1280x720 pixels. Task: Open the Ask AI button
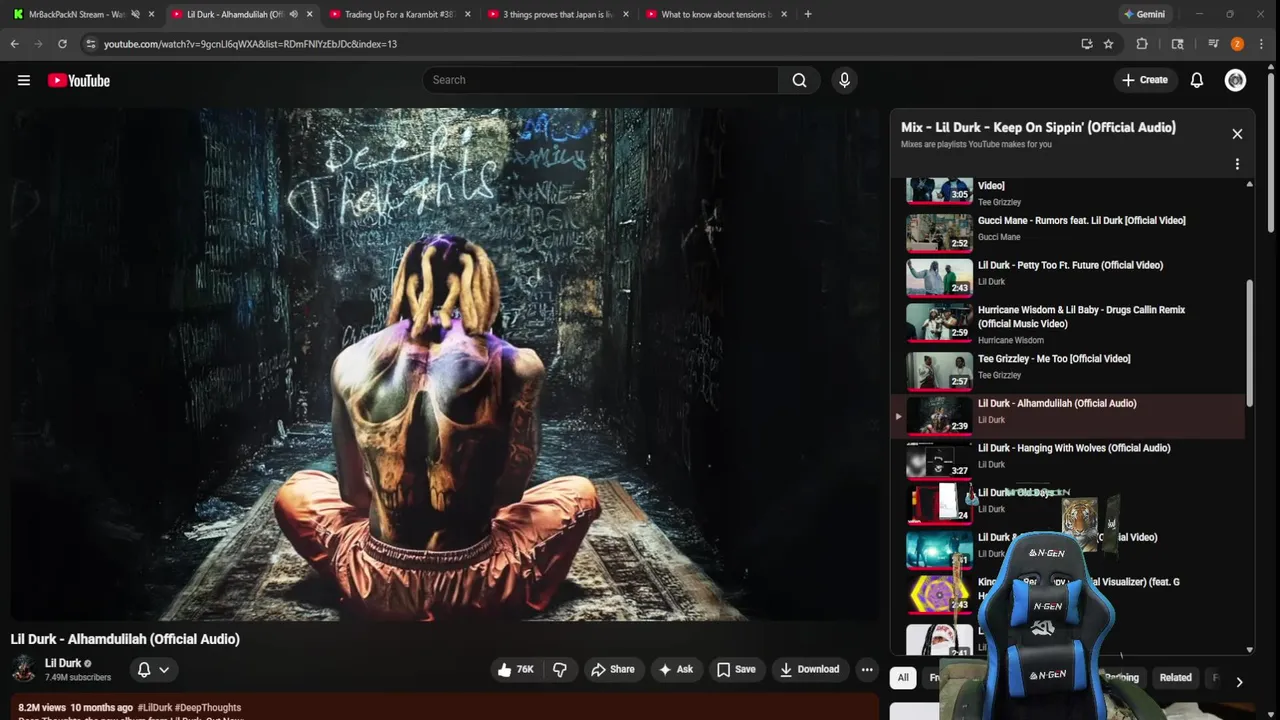[x=675, y=669]
